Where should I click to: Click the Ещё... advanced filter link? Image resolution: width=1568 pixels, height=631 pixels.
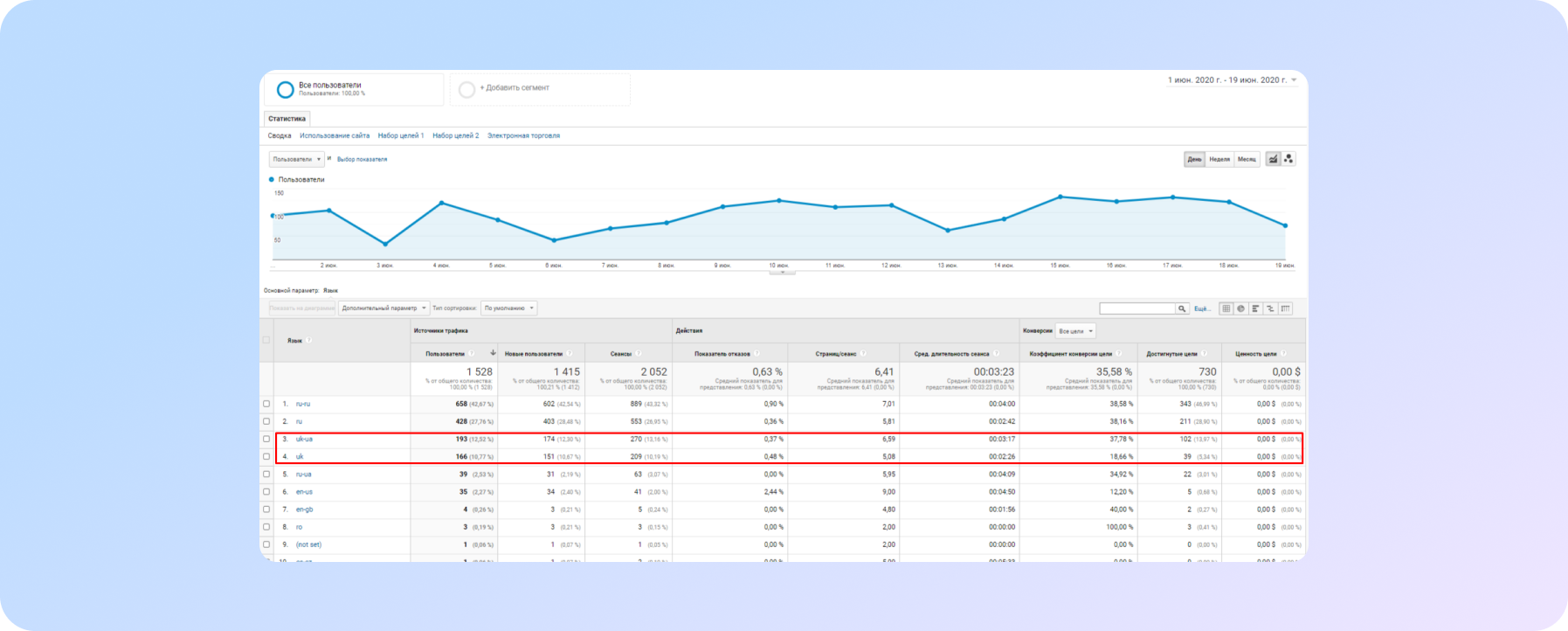tap(1202, 309)
